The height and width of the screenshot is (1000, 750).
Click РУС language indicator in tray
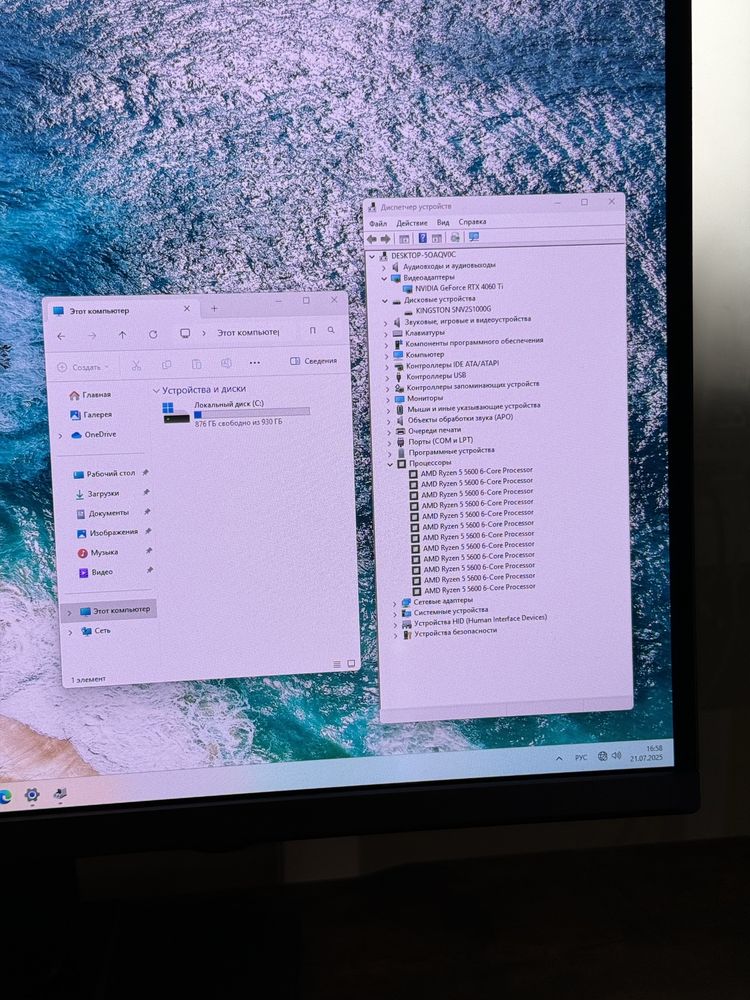tap(581, 758)
